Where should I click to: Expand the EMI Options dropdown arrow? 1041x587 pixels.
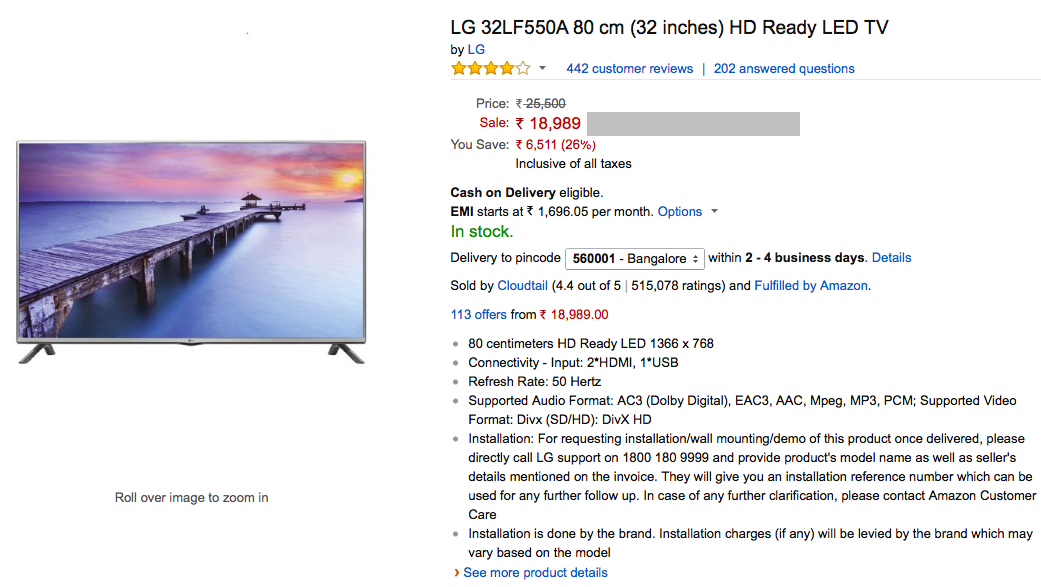(713, 212)
